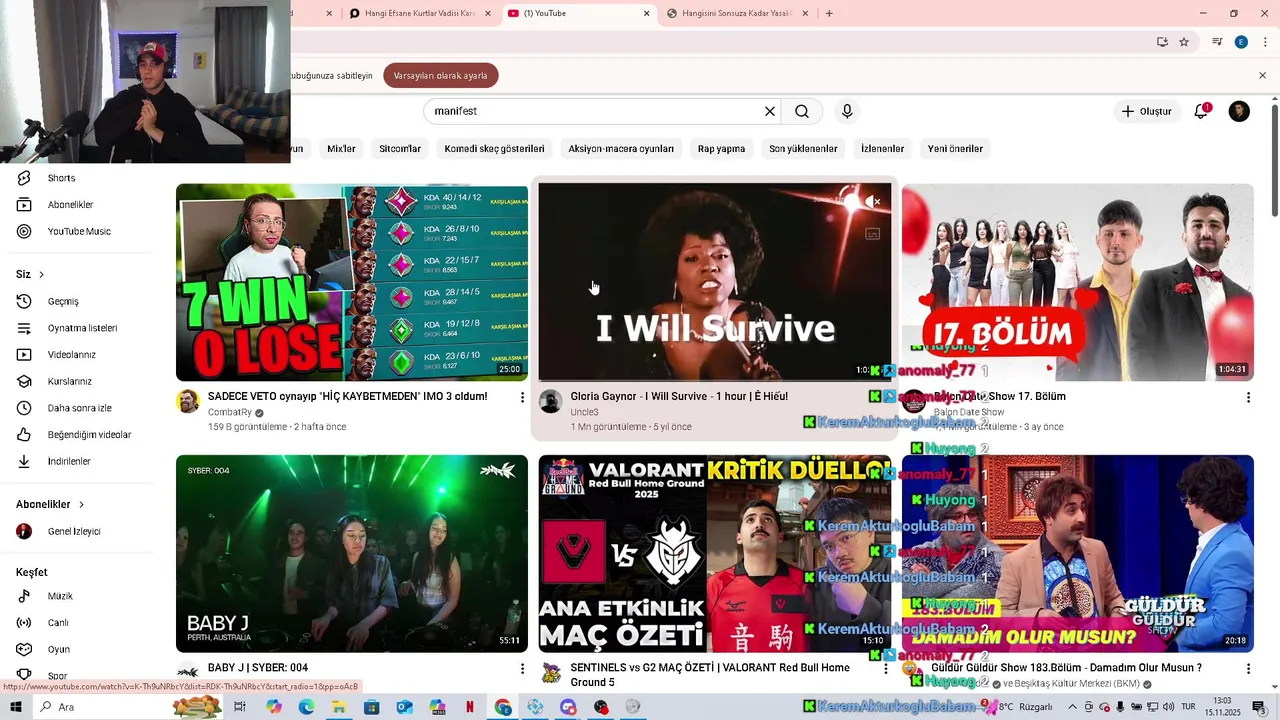Select the Aksiyon-macera oyunları chip
This screenshot has width=1280, height=720.
tap(621, 149)
